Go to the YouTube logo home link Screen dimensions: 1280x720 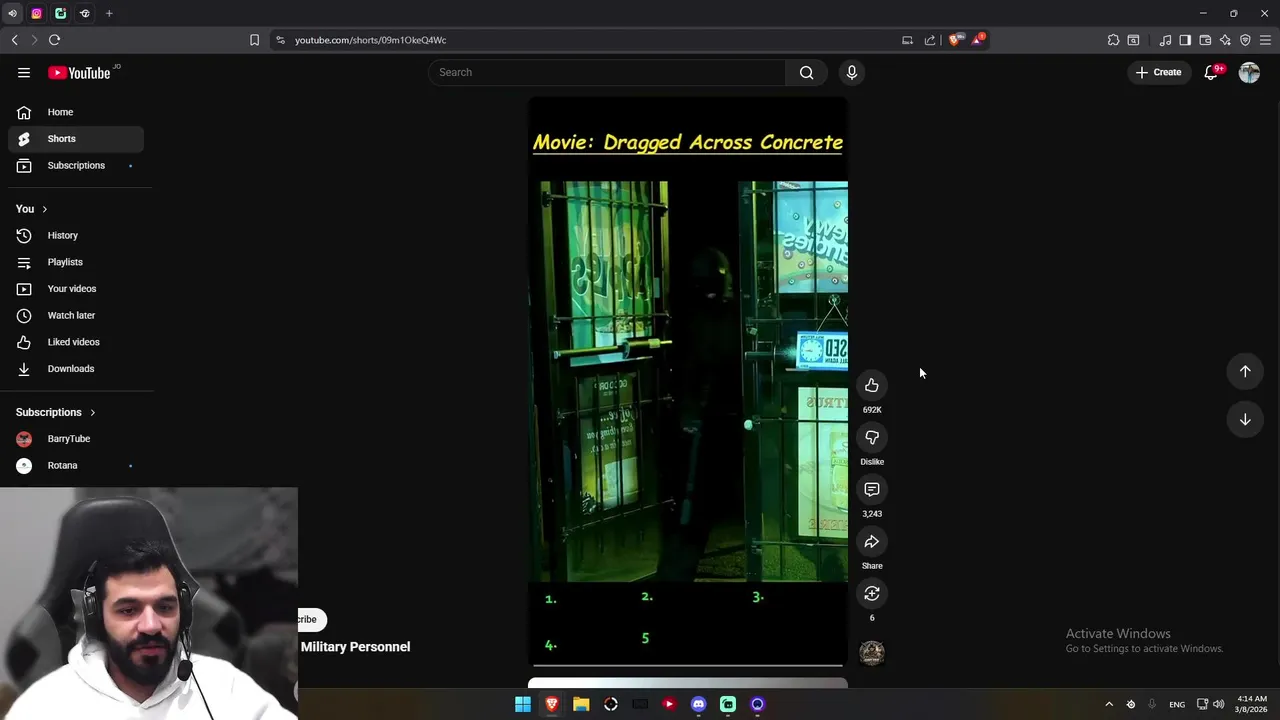pyautogui.click(x=79, y=72)
